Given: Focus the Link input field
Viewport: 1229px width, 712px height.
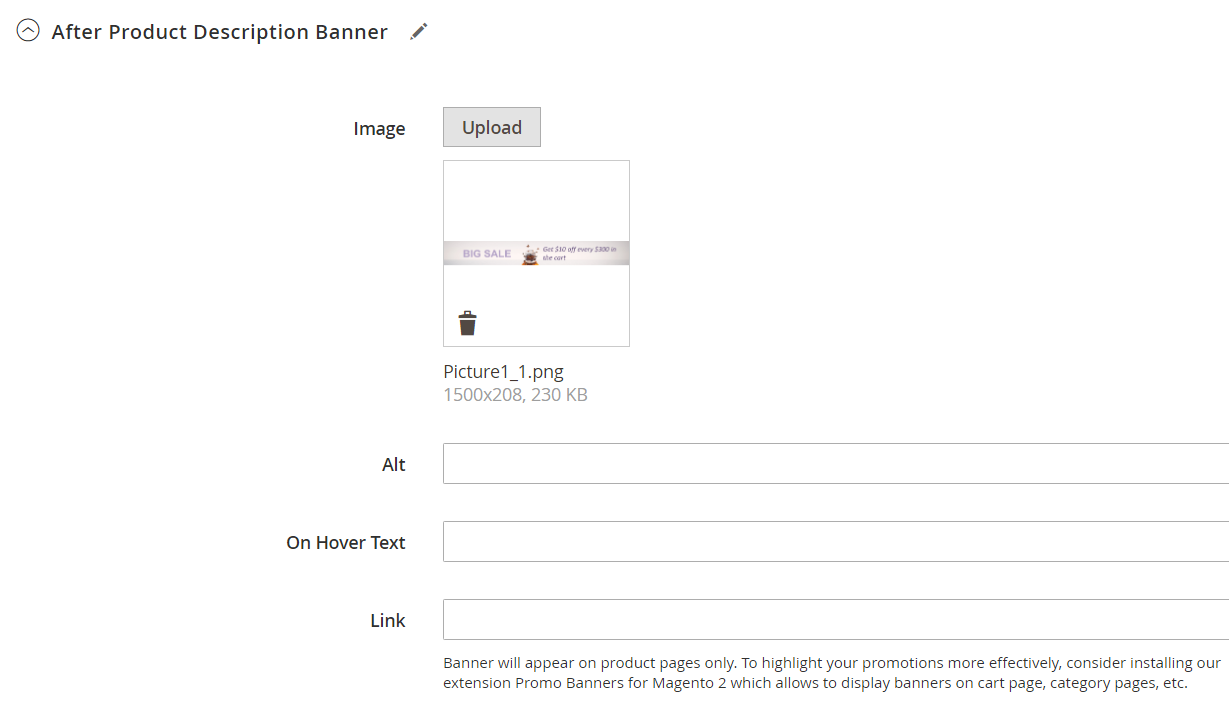Looking at the screenshot, I should coord(835,620).
